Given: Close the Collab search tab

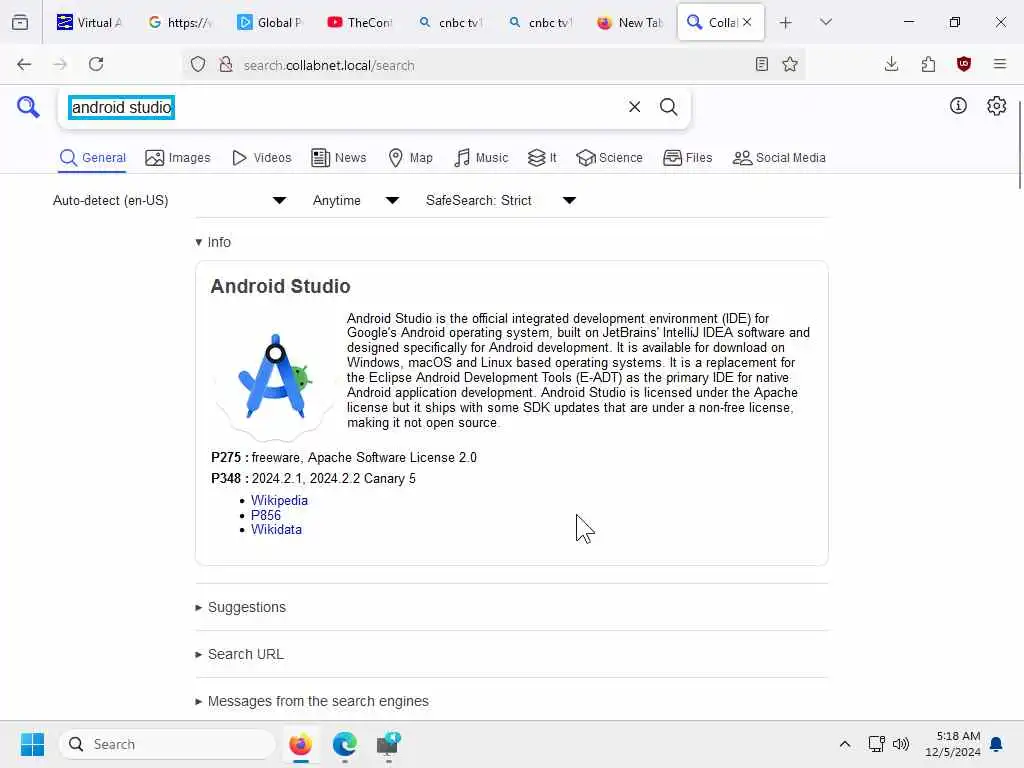Looking at the screenshot, I should tap(747, 22).
